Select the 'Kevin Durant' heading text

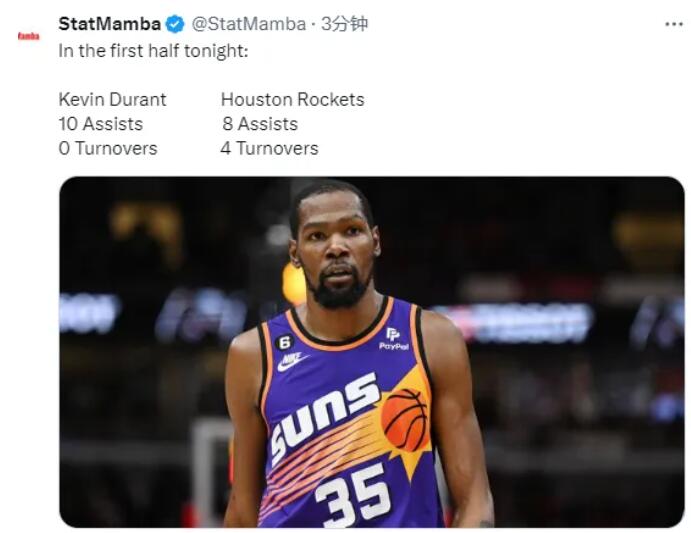(x=112, y=99)
